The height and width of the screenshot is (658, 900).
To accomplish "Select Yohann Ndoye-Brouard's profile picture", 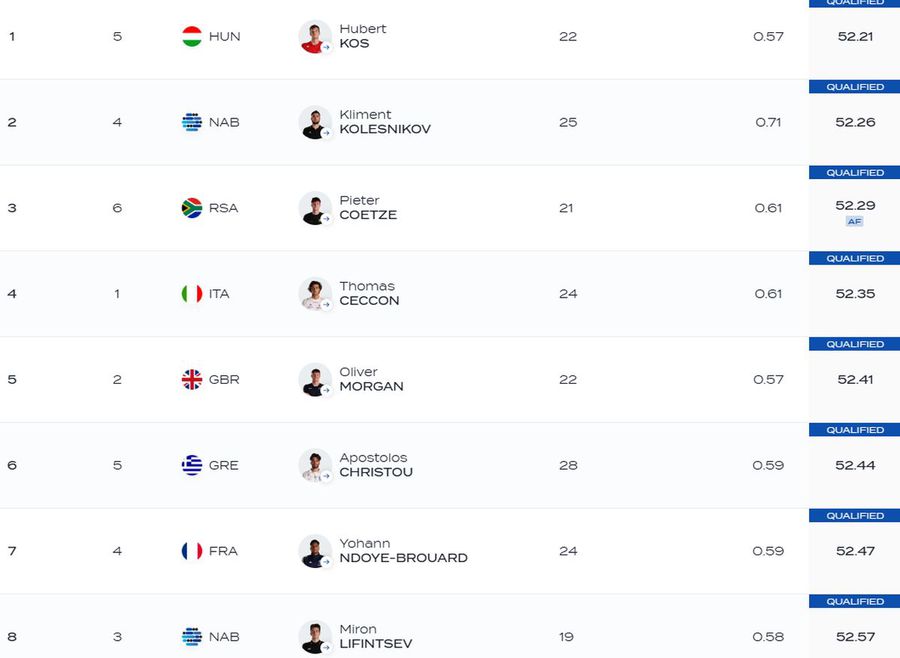I will point(316,551).
